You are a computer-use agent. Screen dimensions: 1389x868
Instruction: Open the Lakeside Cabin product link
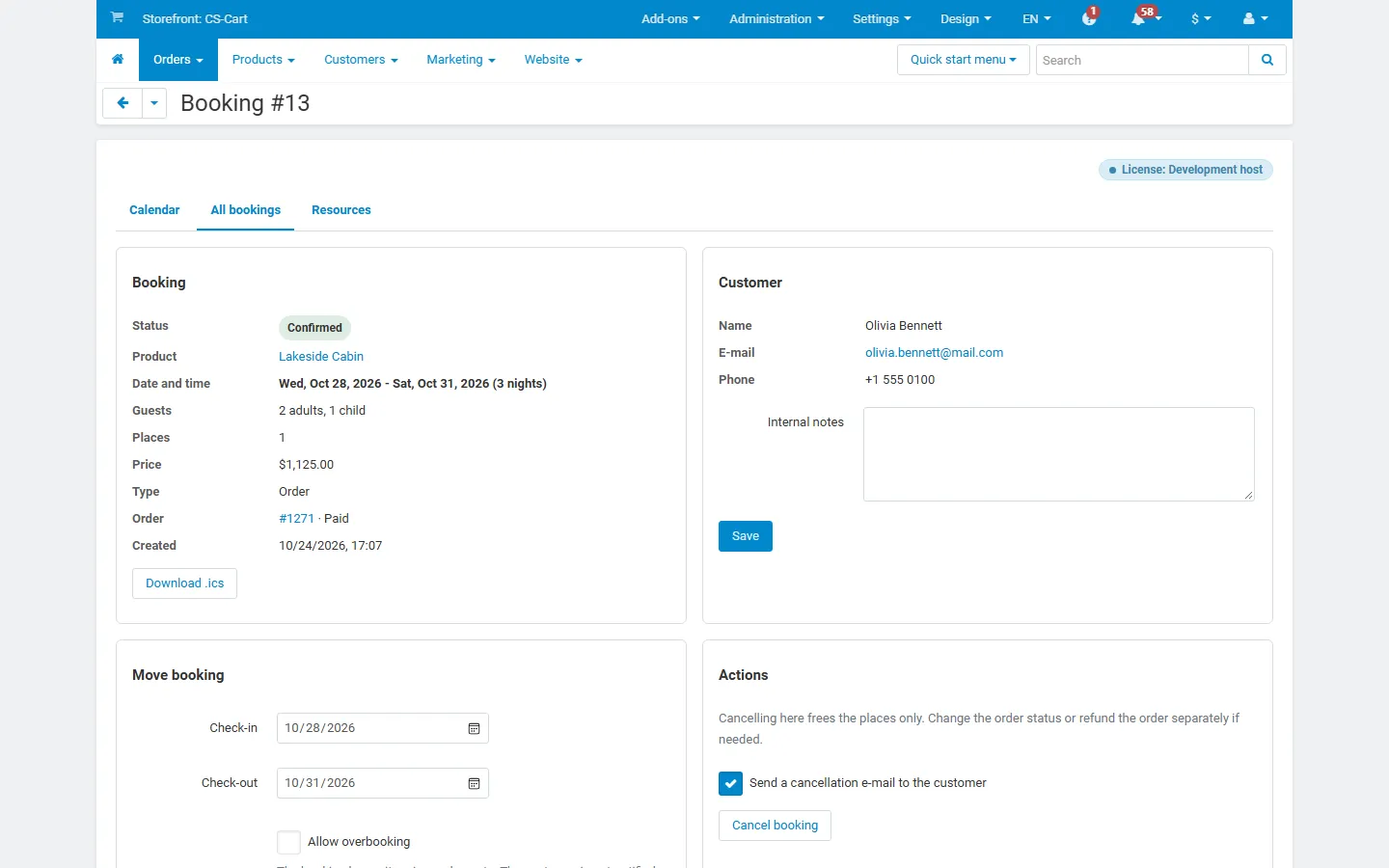[x=321, y=357]
